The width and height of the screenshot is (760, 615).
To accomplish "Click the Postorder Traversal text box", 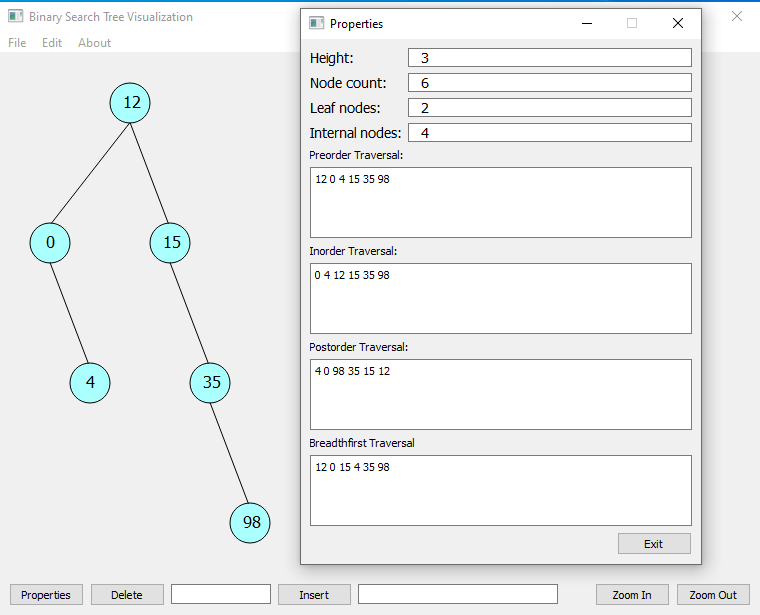I will click(x=501, y=394).
